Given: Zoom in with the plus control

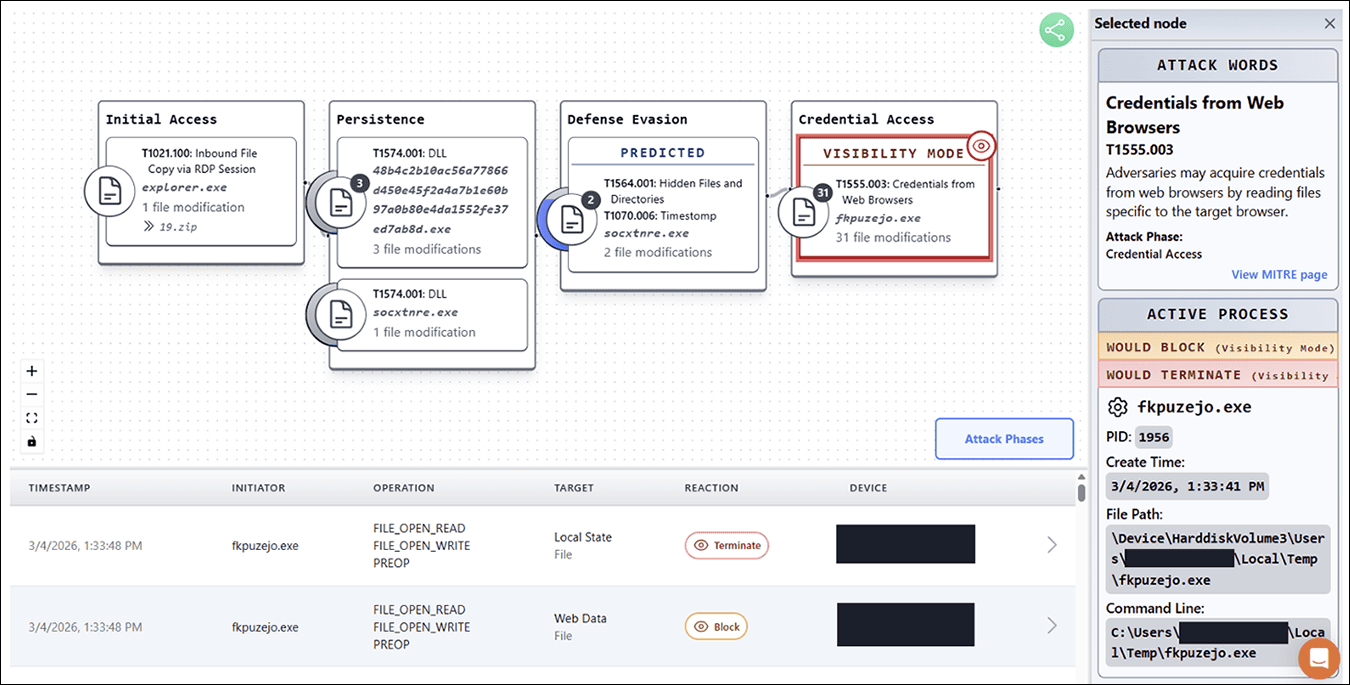Looking at the screenshot, I should tap(32, 371).
